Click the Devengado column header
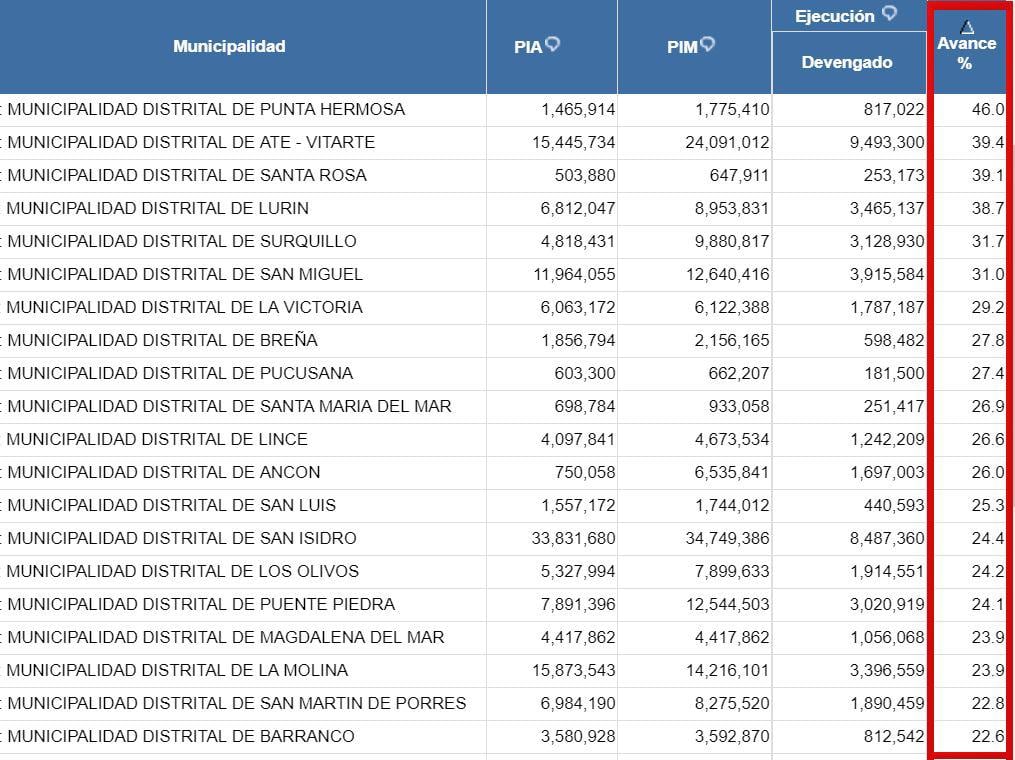The height and width of the screenshot is (760, 1015). click(847, 60)
